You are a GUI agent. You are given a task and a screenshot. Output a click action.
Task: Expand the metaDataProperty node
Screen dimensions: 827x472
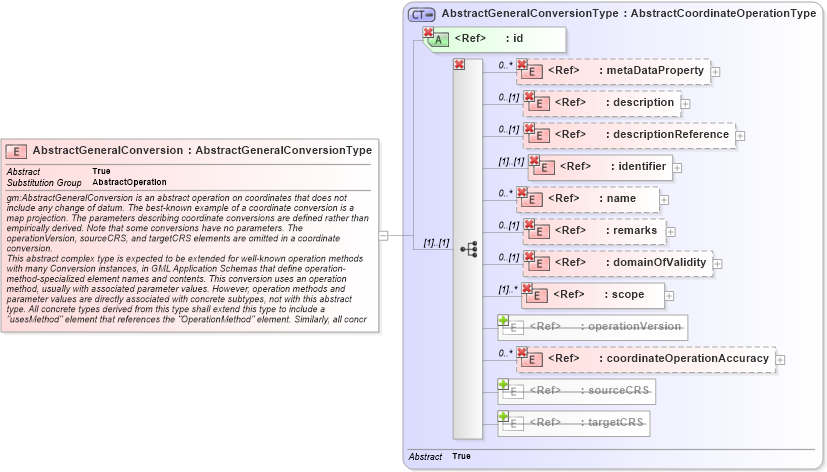pyautogui.click(x=715, y=72)
